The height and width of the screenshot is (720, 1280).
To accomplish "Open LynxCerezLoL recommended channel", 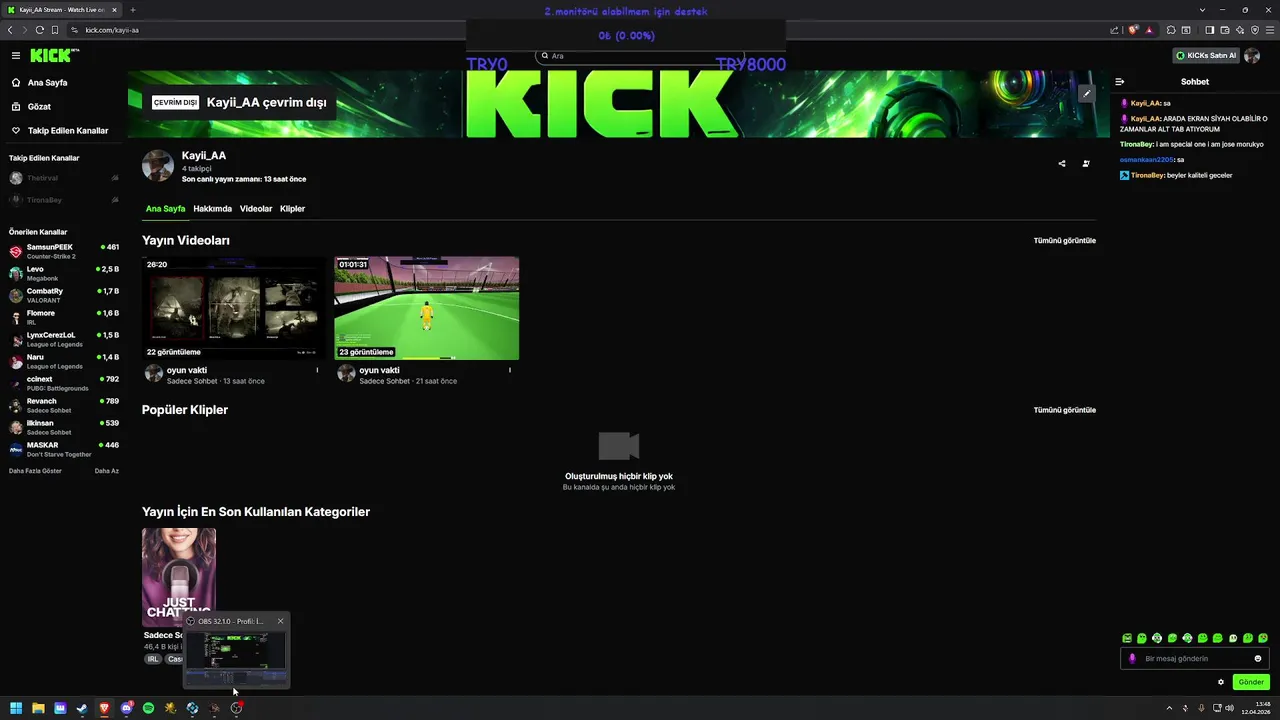I will (64, 339).
